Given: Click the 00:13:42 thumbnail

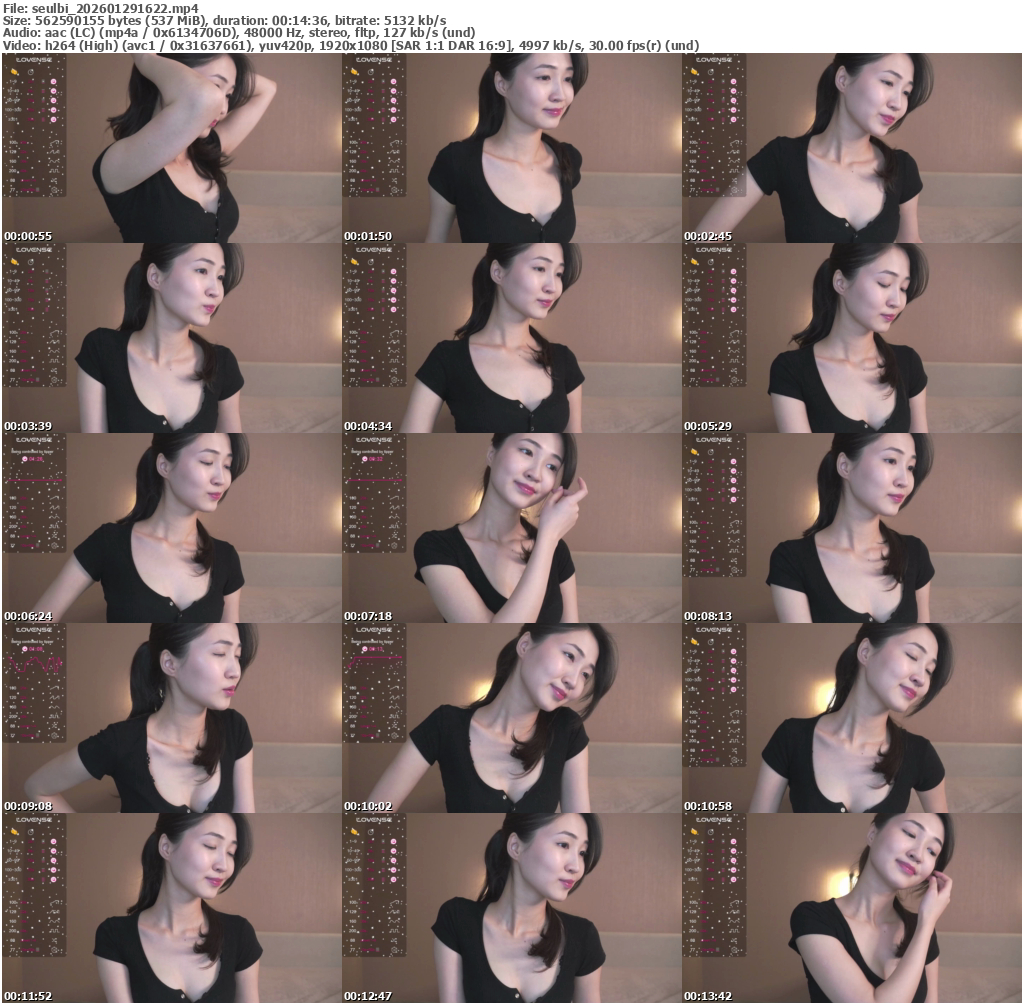Looking at the screenshot, I should point(852,908).
